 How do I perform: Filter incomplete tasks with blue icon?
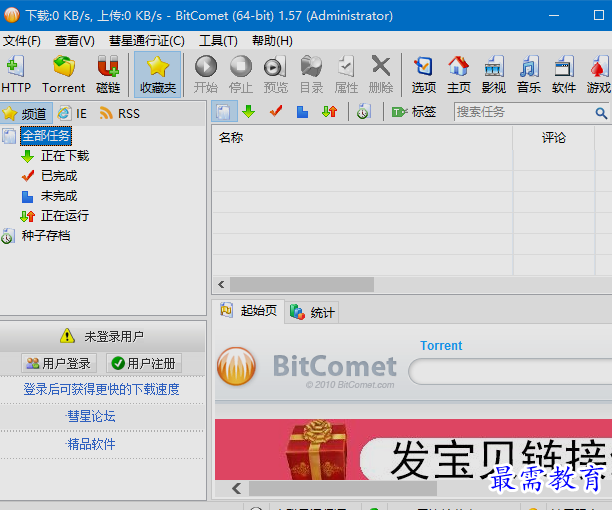click(x=302, y=112)
